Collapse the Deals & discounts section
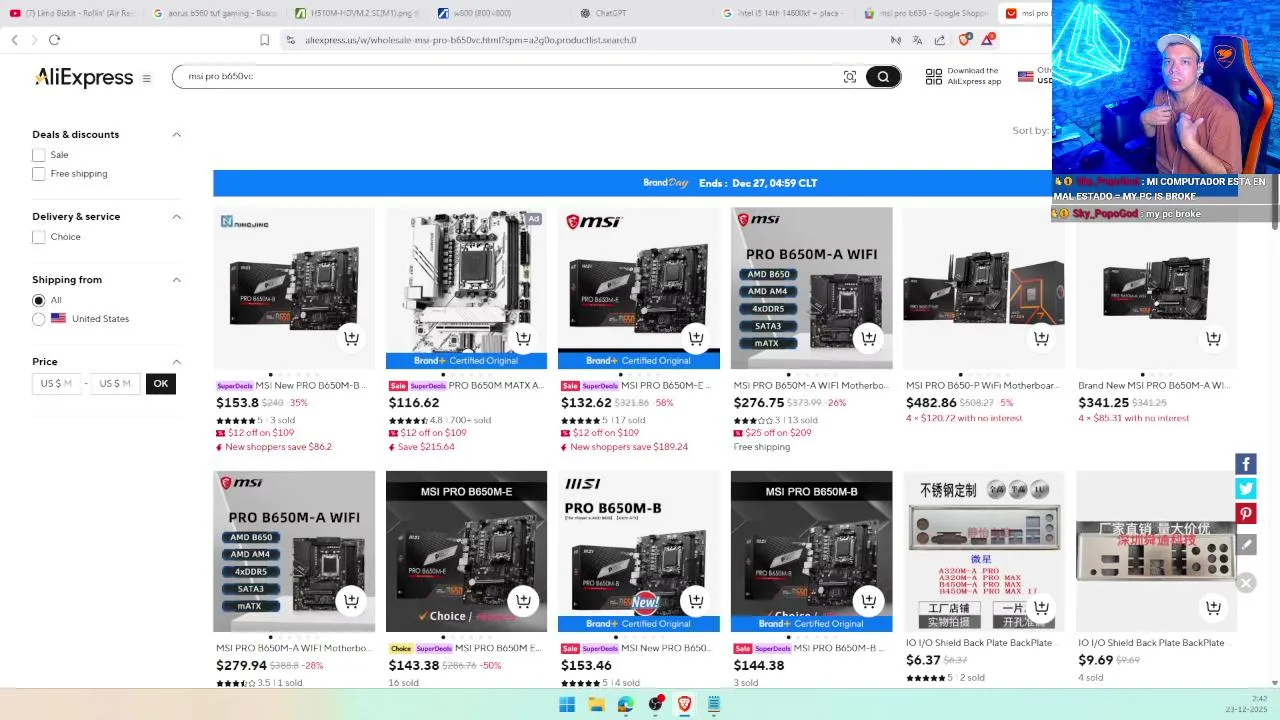 [177, 134]
